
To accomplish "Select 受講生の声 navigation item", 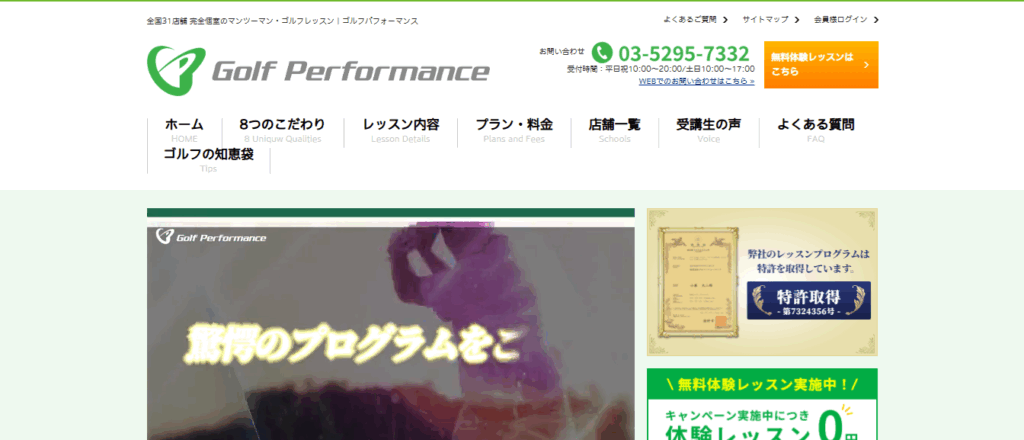I will pyautogui.click(x=708, y=130).
